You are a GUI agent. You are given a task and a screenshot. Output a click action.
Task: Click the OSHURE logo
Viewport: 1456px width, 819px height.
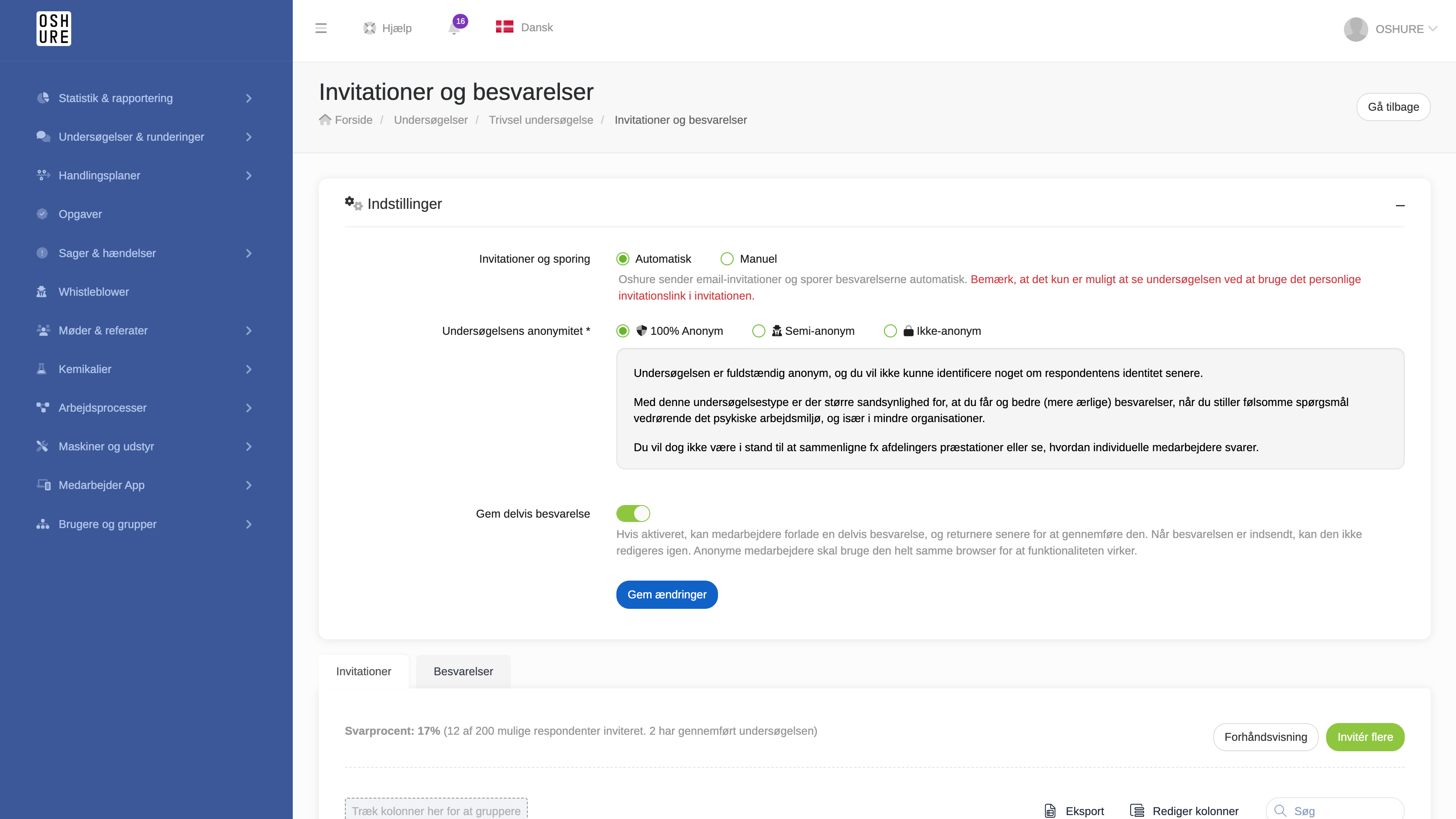[x=54, y=28]
